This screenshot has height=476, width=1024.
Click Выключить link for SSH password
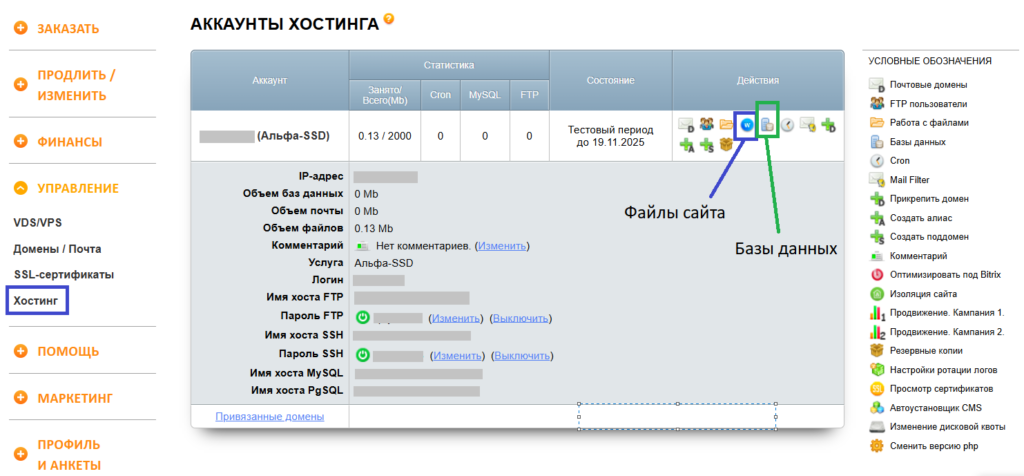click(x=521, y=355)
